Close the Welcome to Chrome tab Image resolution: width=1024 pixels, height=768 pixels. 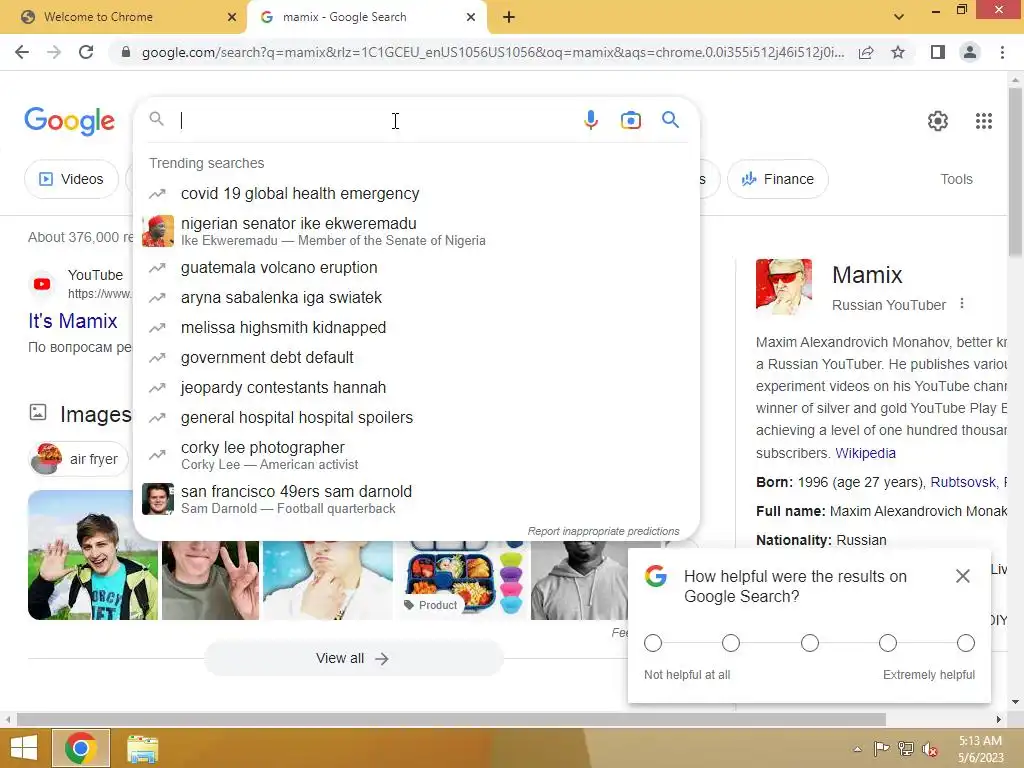[x=232, y=17]
